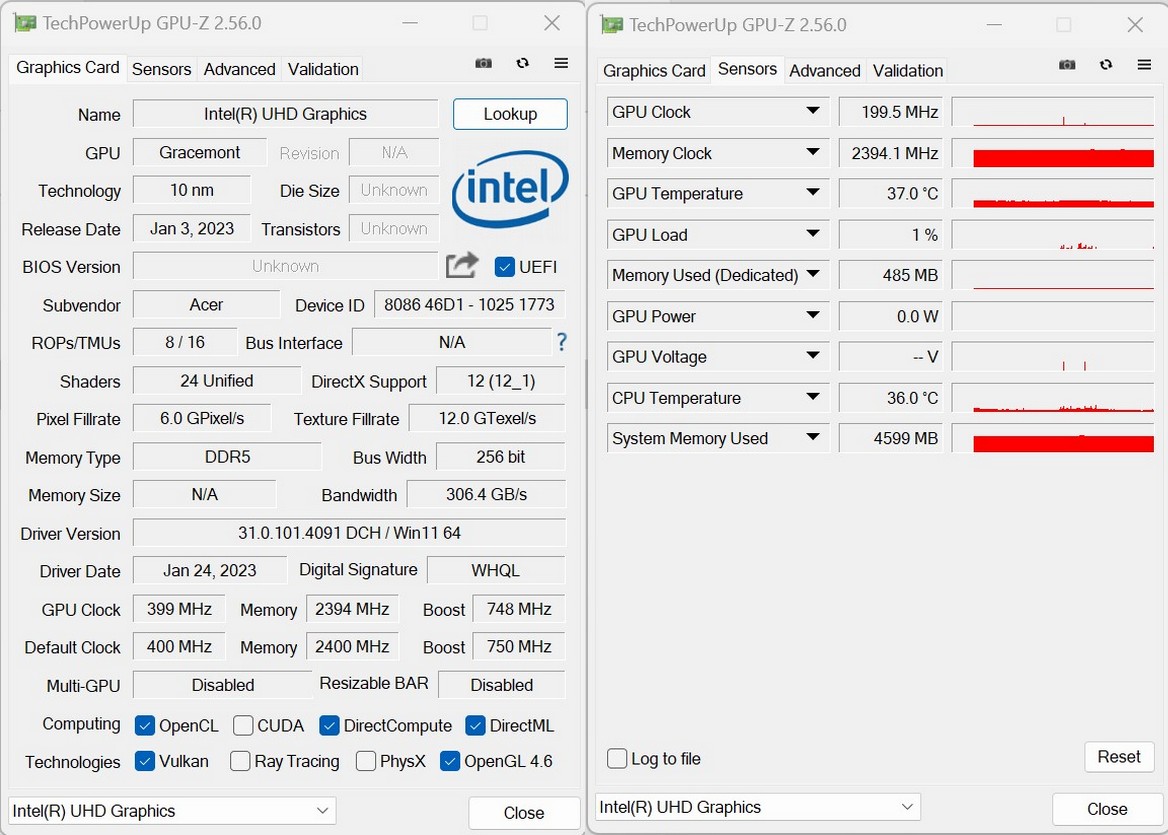Toggle the Vulkan checkbox
This screenshot has height=835, width=1168.
pos(145,761)
